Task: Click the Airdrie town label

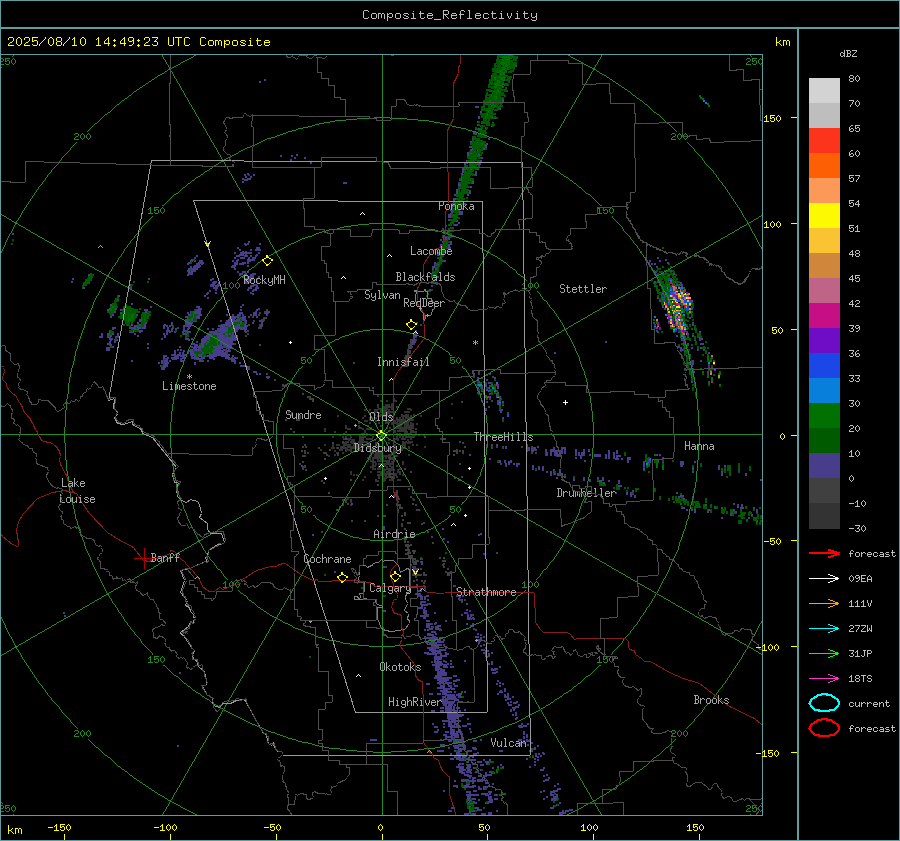Action: click(x=394, y=534)
